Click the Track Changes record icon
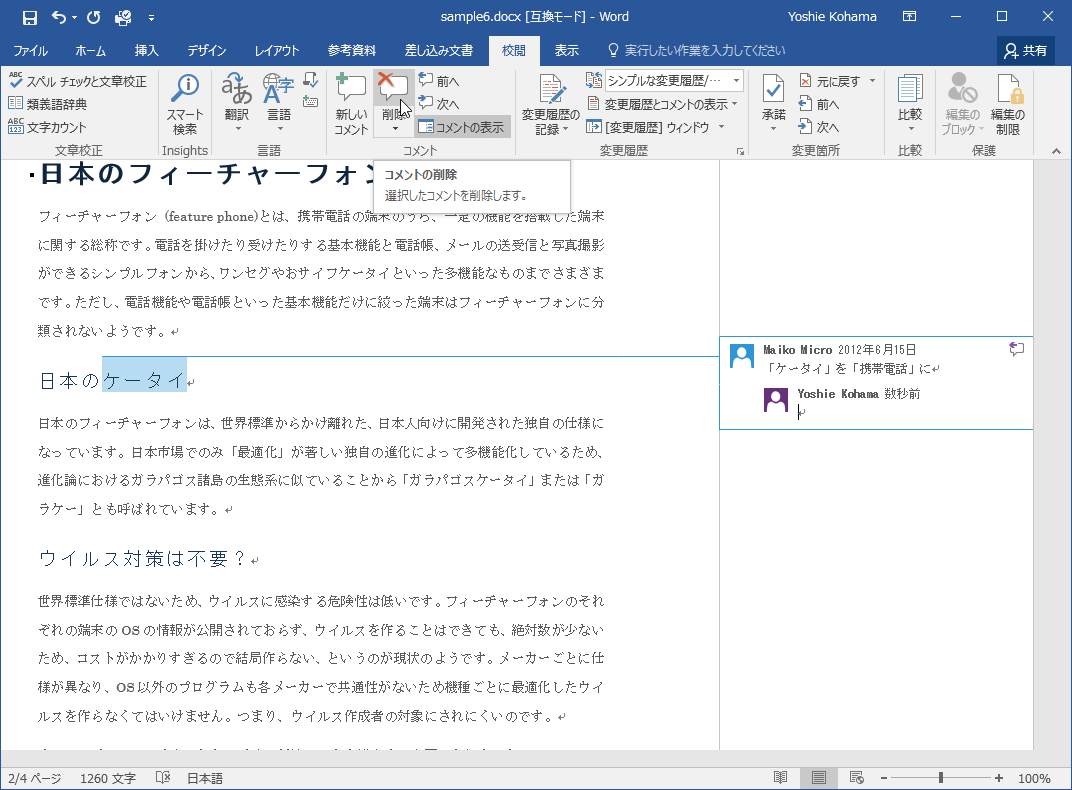The width and height of the screenshot is (1072, 790). 551,90
